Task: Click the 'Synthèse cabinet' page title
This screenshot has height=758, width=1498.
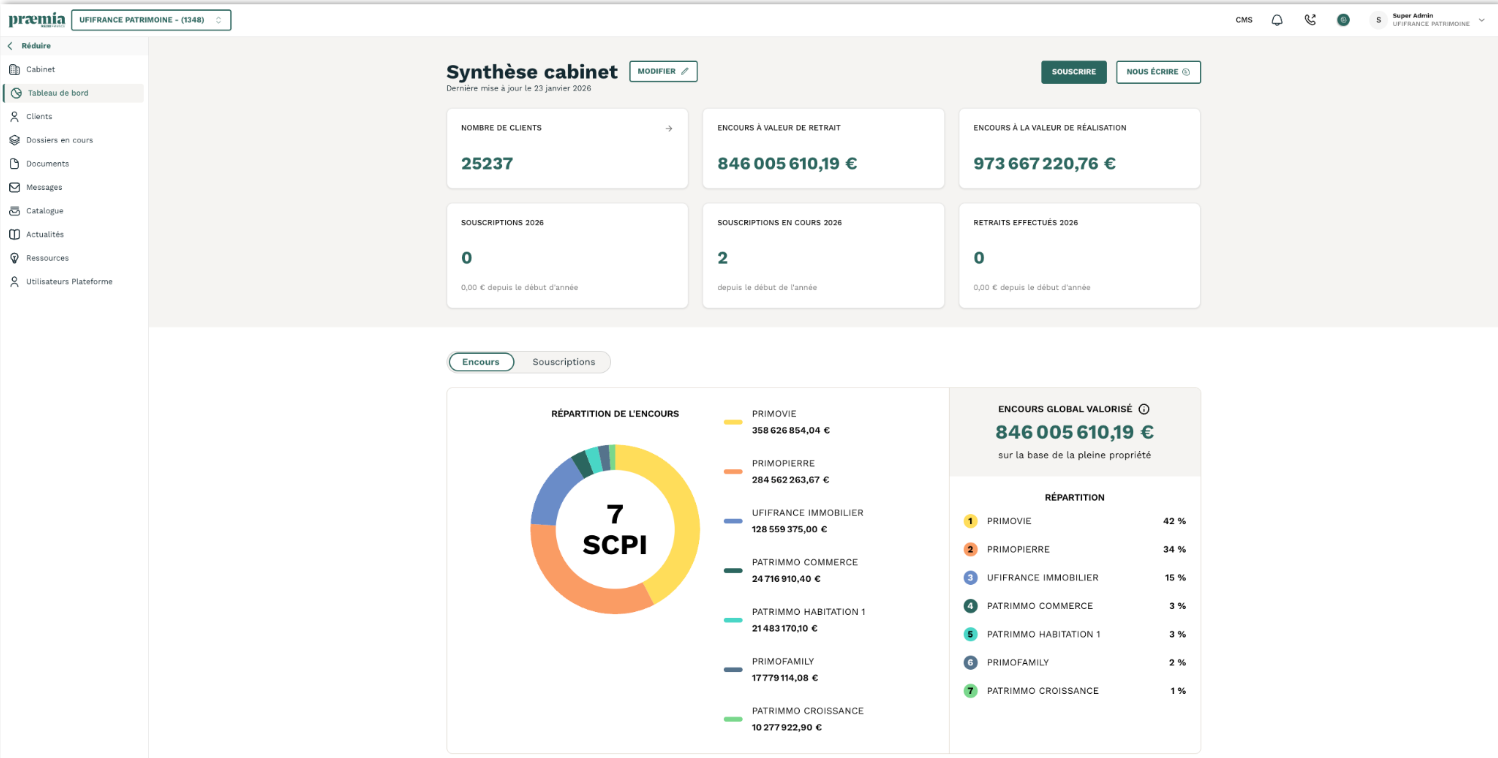Action: [x=532, y=72]
